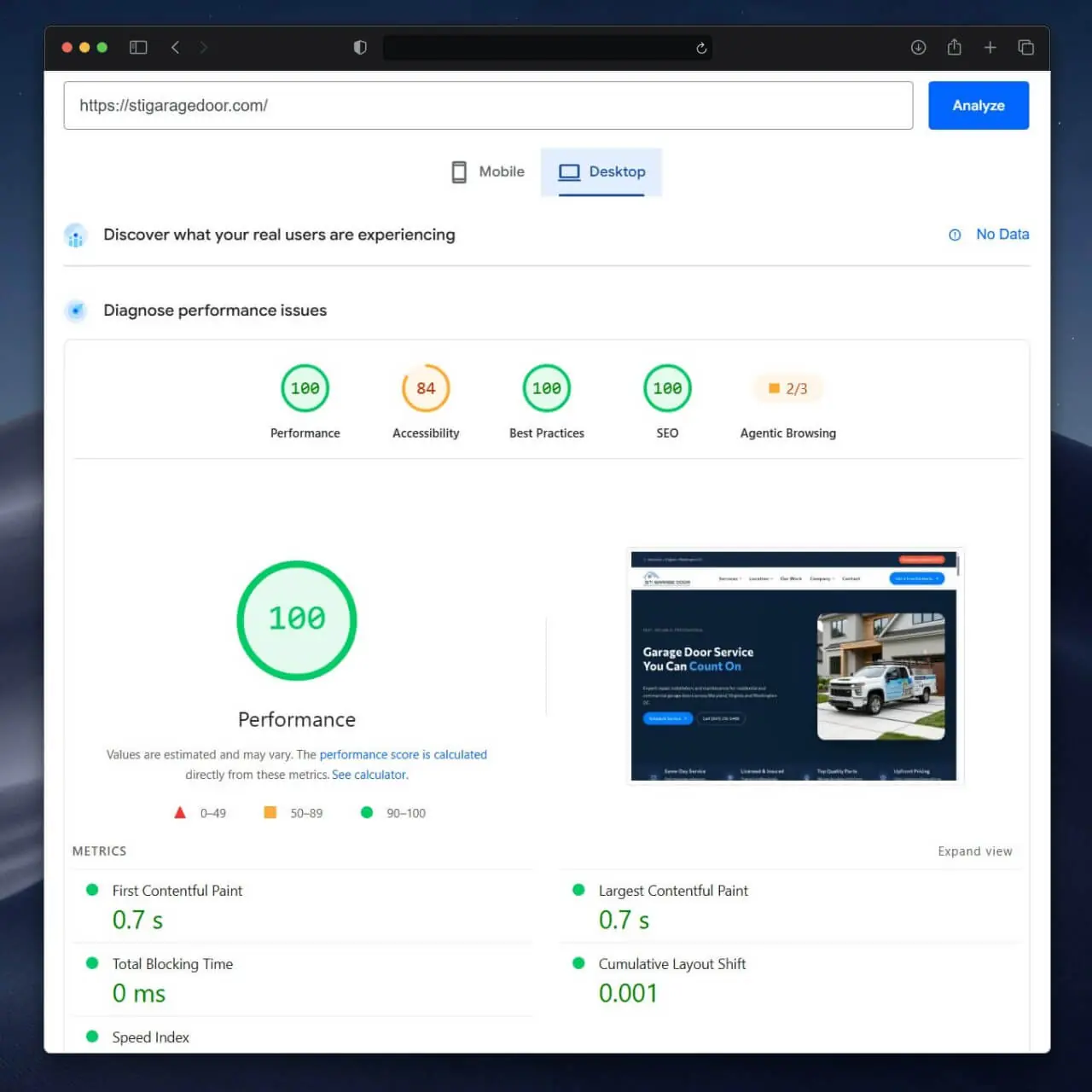Click the share icon in the toolbar
Viewport: 1092px width, 1092px height.
955,48
